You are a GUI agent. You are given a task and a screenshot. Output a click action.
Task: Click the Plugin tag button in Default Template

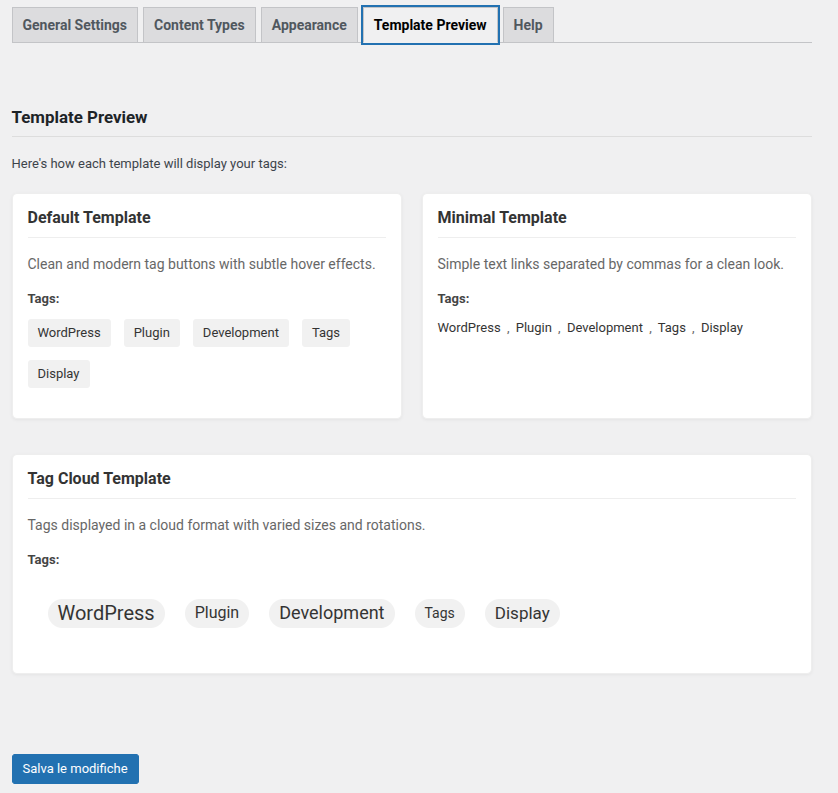pyautogui.click(x=152, y=333)
